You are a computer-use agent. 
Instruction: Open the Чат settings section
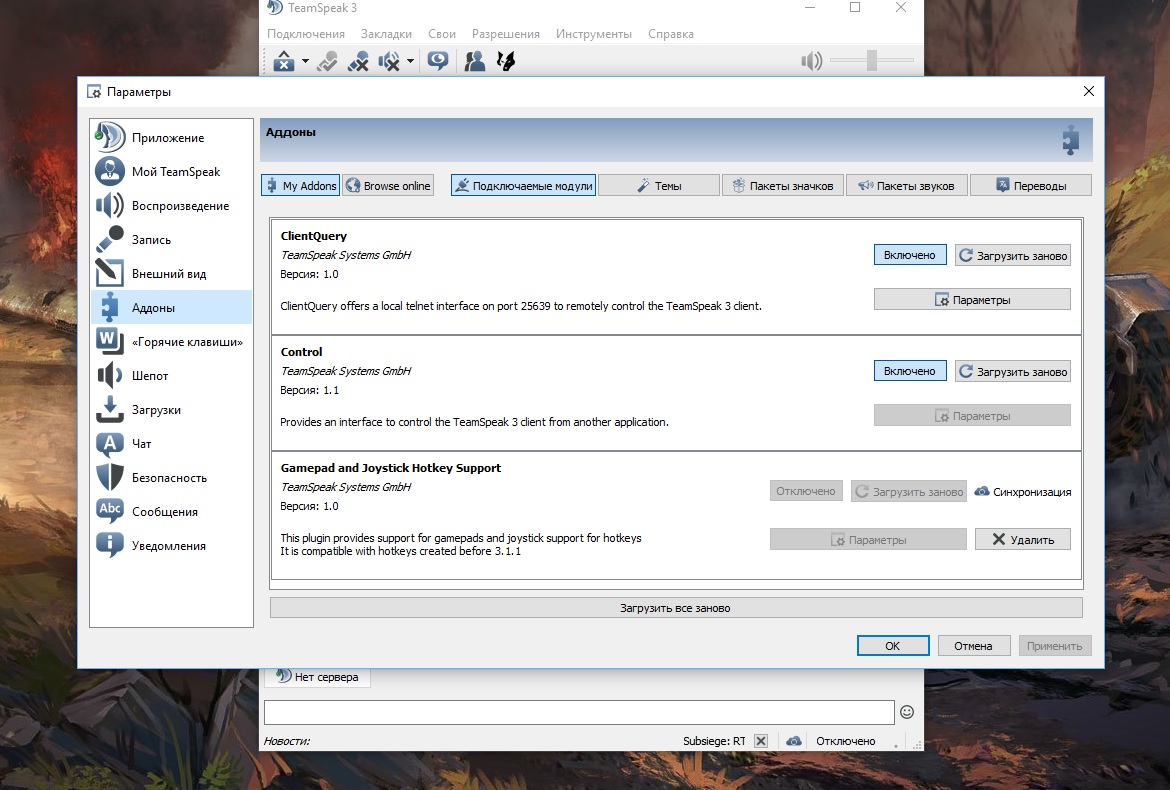pos(171,444)
